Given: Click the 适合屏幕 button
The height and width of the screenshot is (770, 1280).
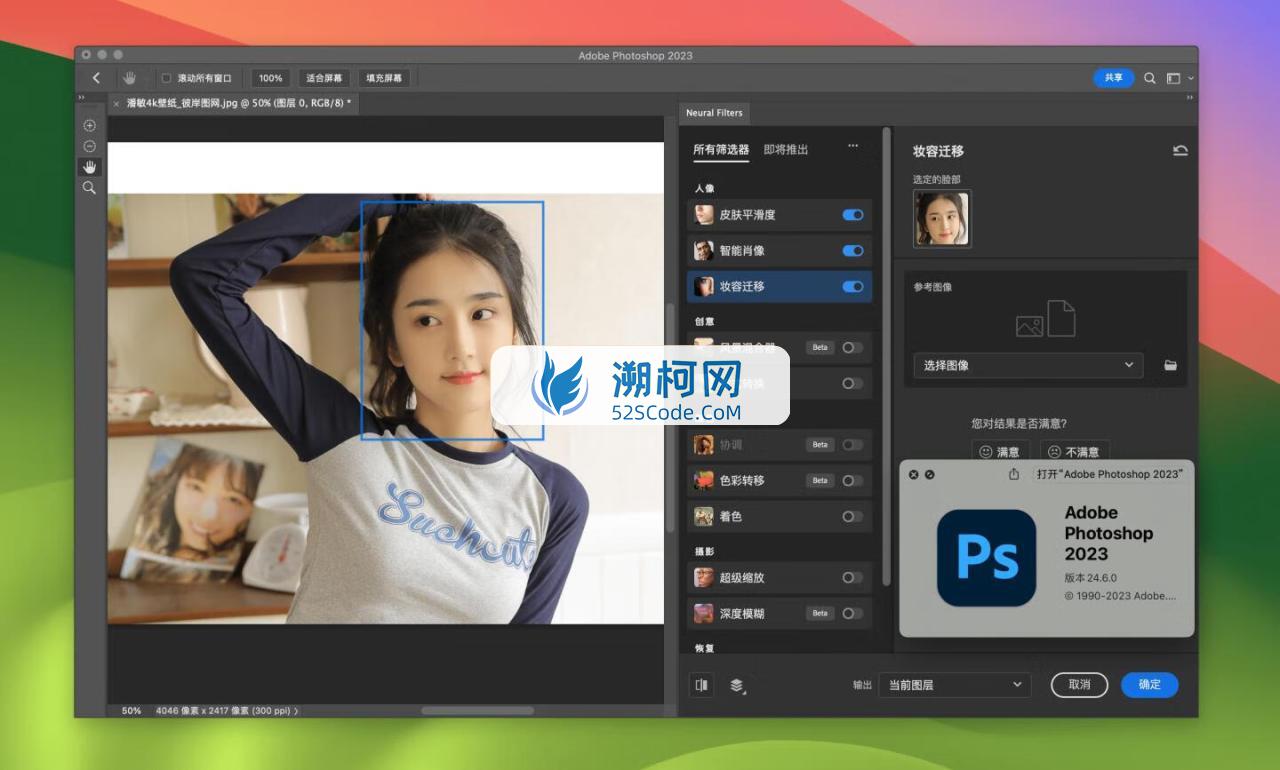Looking at the screenshot, I should click(x=324, y=78).
